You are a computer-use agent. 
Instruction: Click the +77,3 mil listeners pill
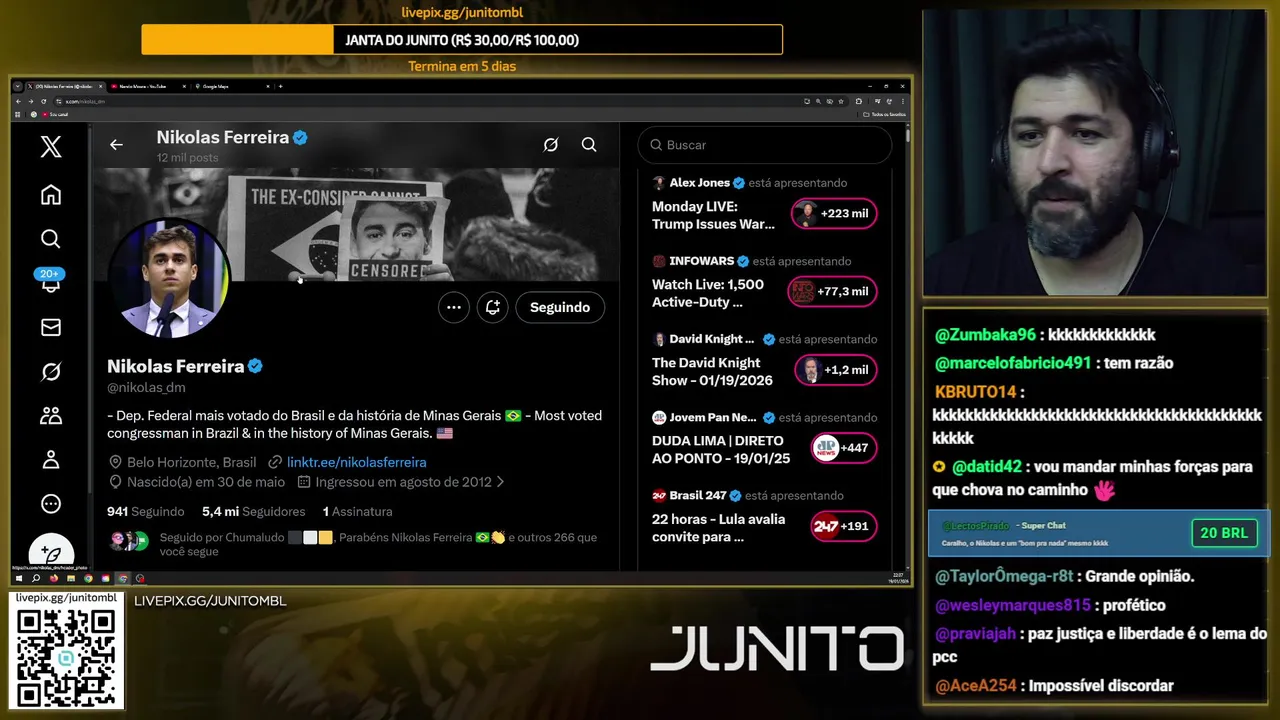point(832,291)
